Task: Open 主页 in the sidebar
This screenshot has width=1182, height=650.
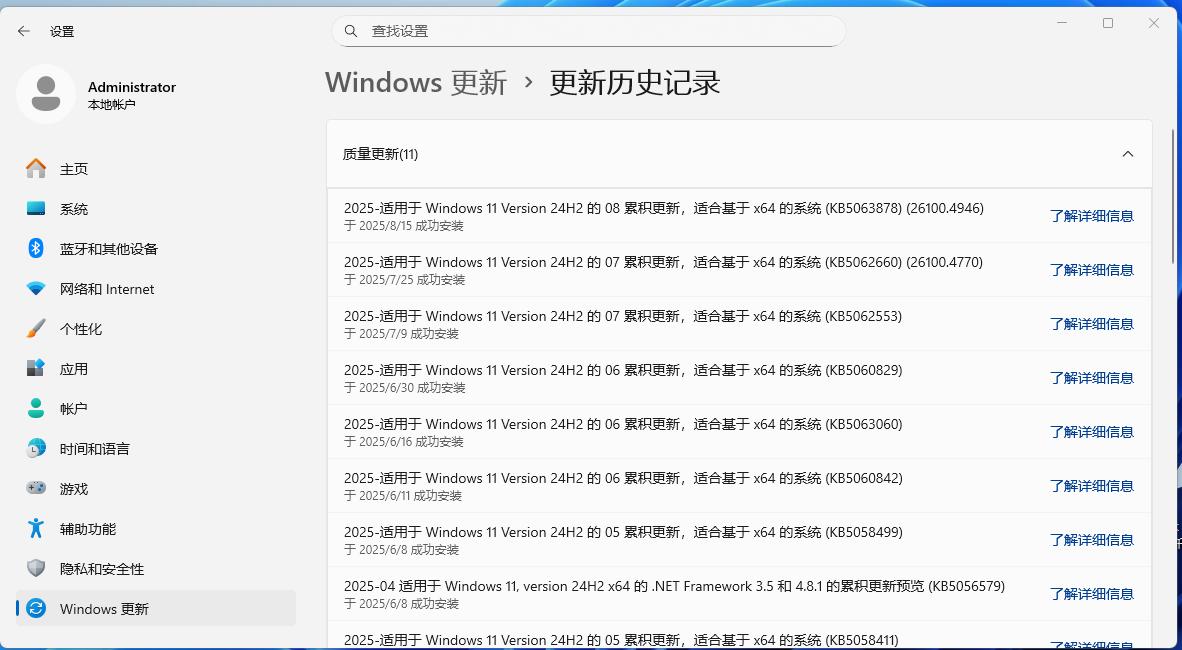Action: 156,168
